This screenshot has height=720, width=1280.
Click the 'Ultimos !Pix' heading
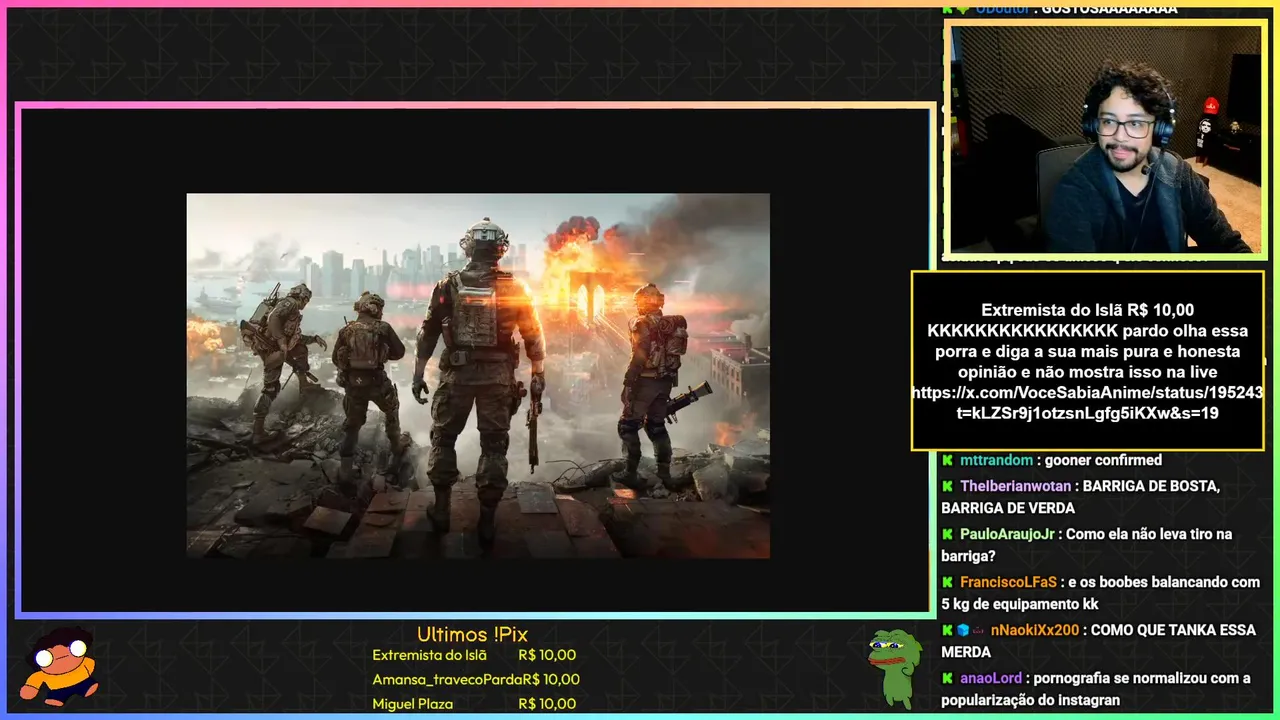coord(472,634)
